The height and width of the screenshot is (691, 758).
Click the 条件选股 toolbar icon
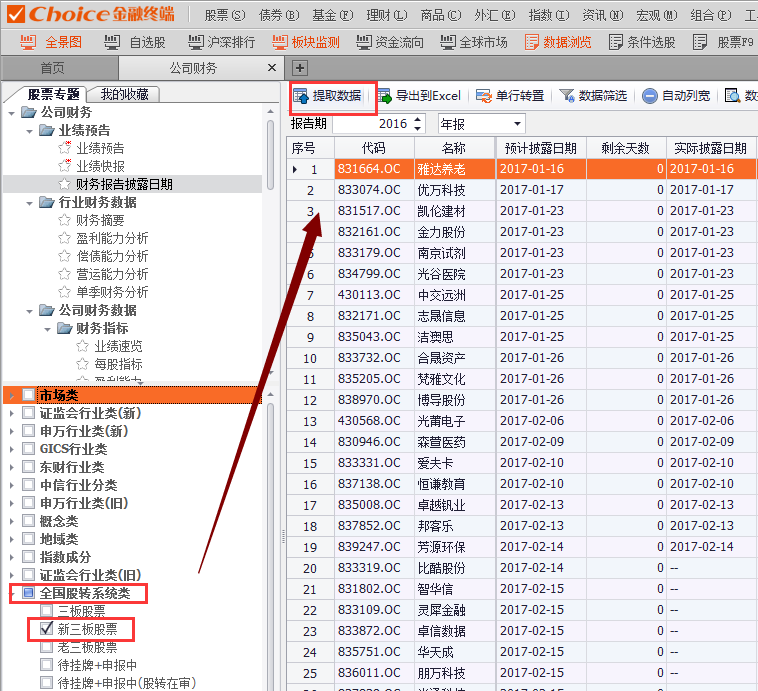tap(616, 43)
